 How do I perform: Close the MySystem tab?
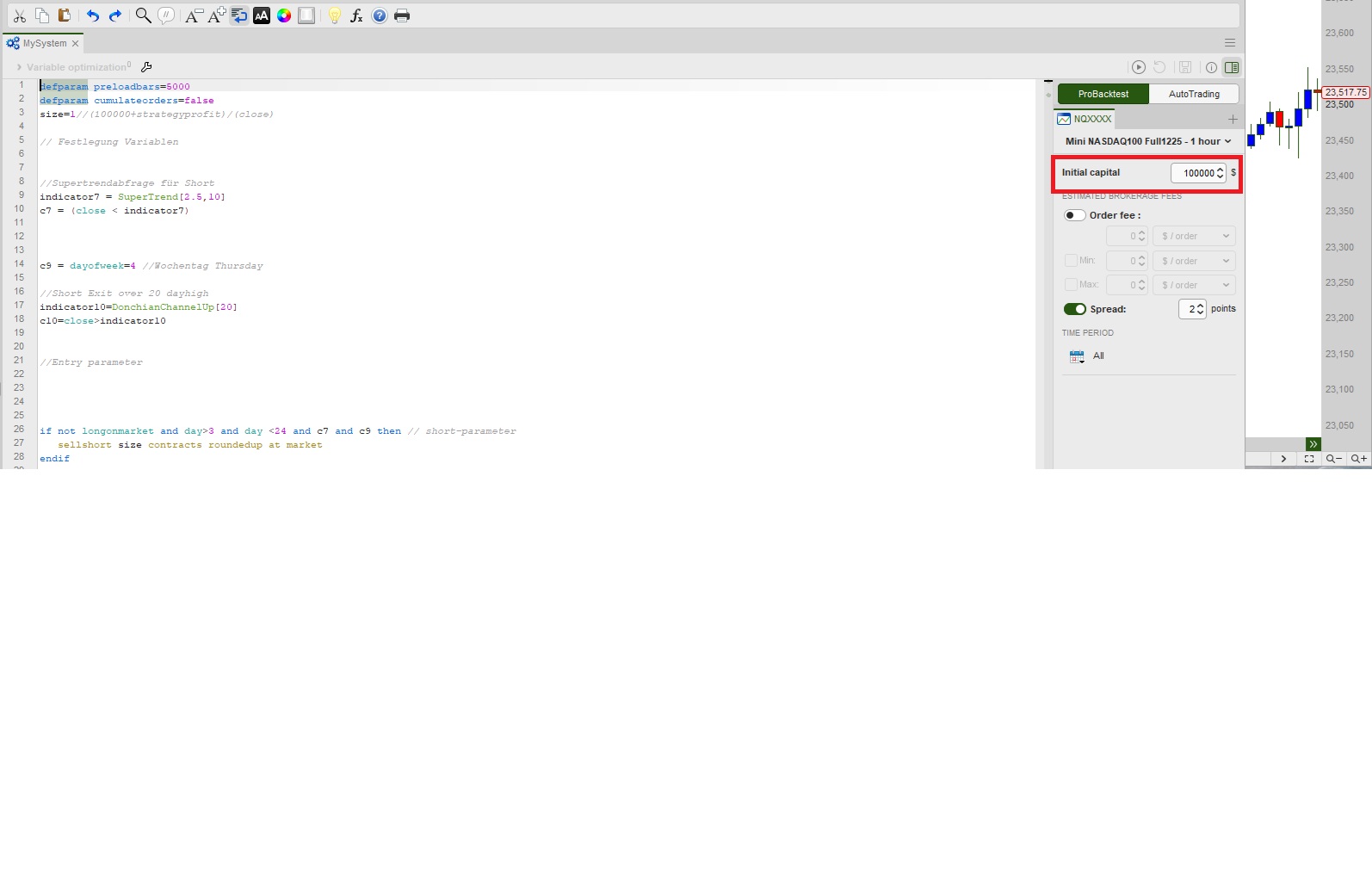76,43
